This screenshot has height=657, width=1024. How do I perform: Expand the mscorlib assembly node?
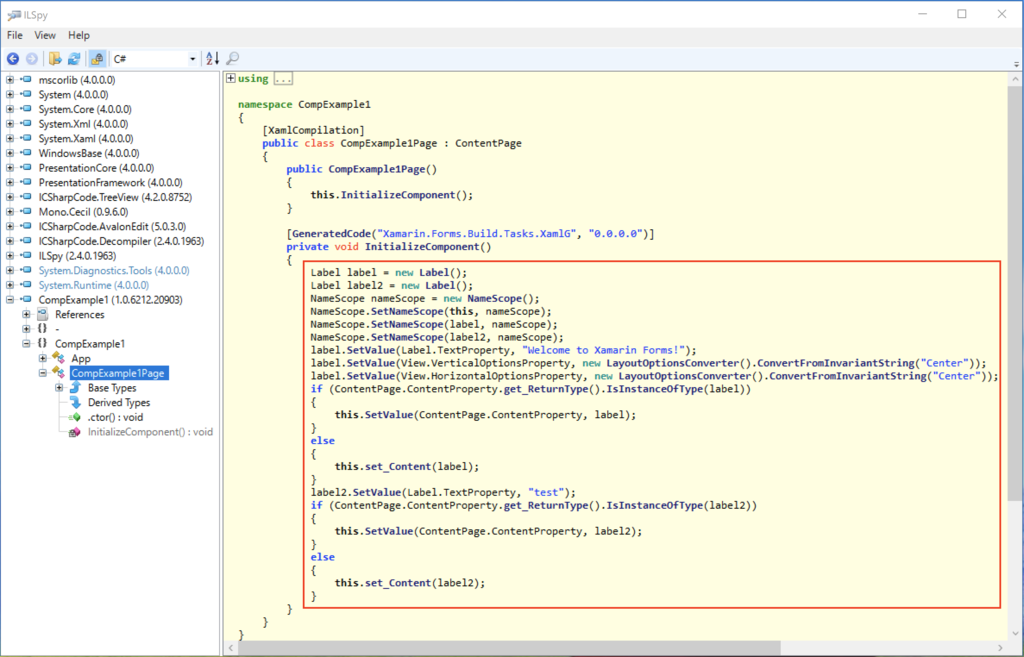pos(10,80)
